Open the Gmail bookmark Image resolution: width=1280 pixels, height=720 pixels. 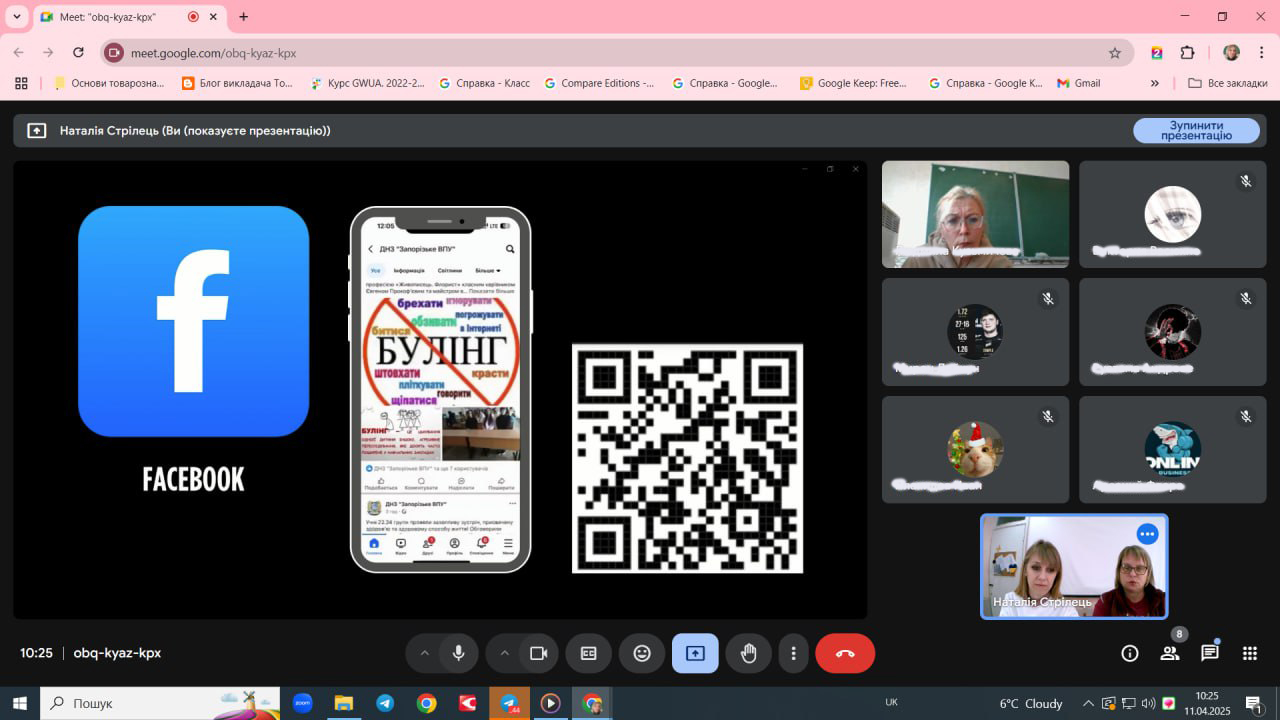click(1079, 83)
